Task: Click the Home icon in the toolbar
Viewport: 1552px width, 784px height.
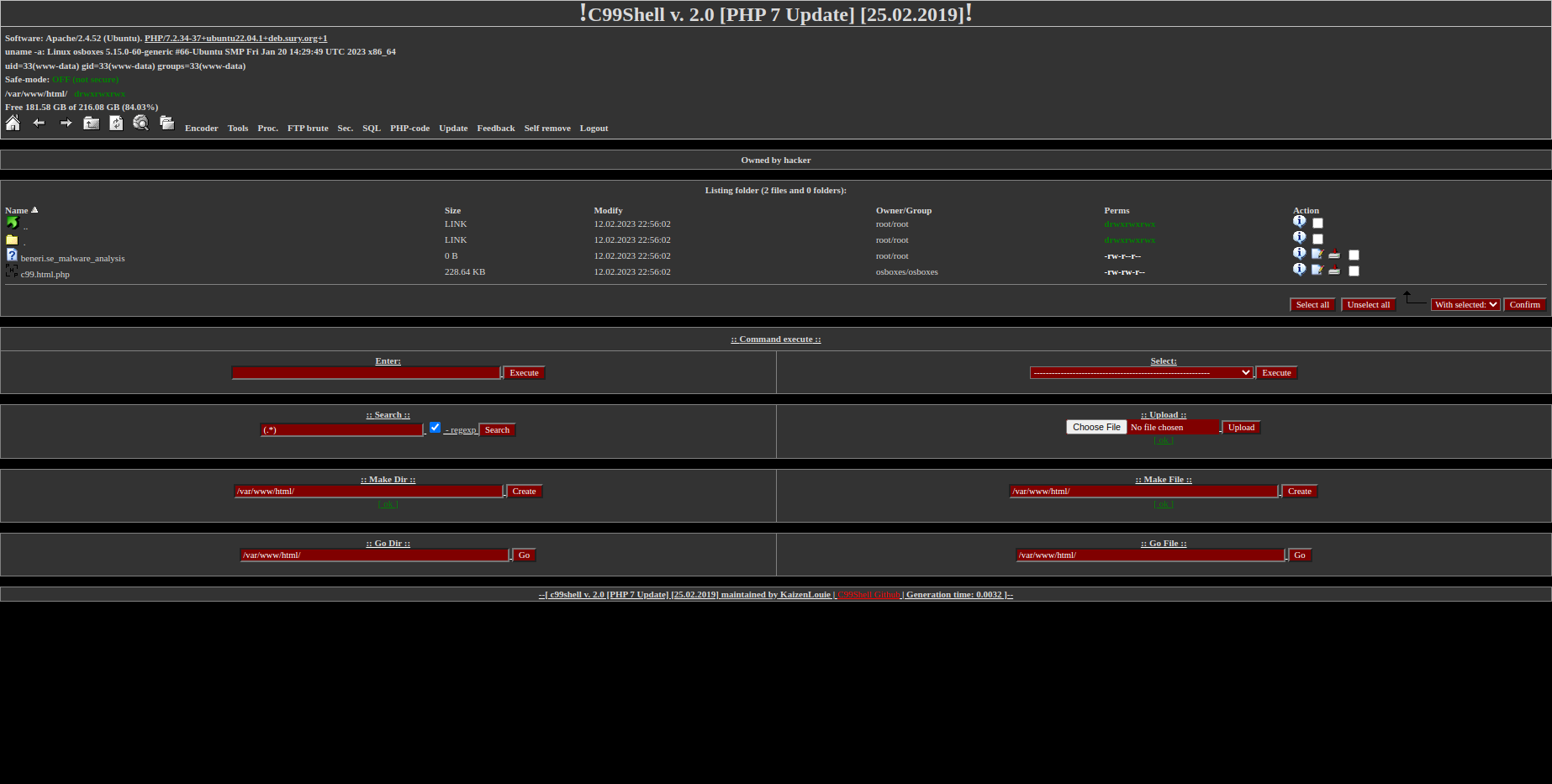Action: tap(13, 124)
